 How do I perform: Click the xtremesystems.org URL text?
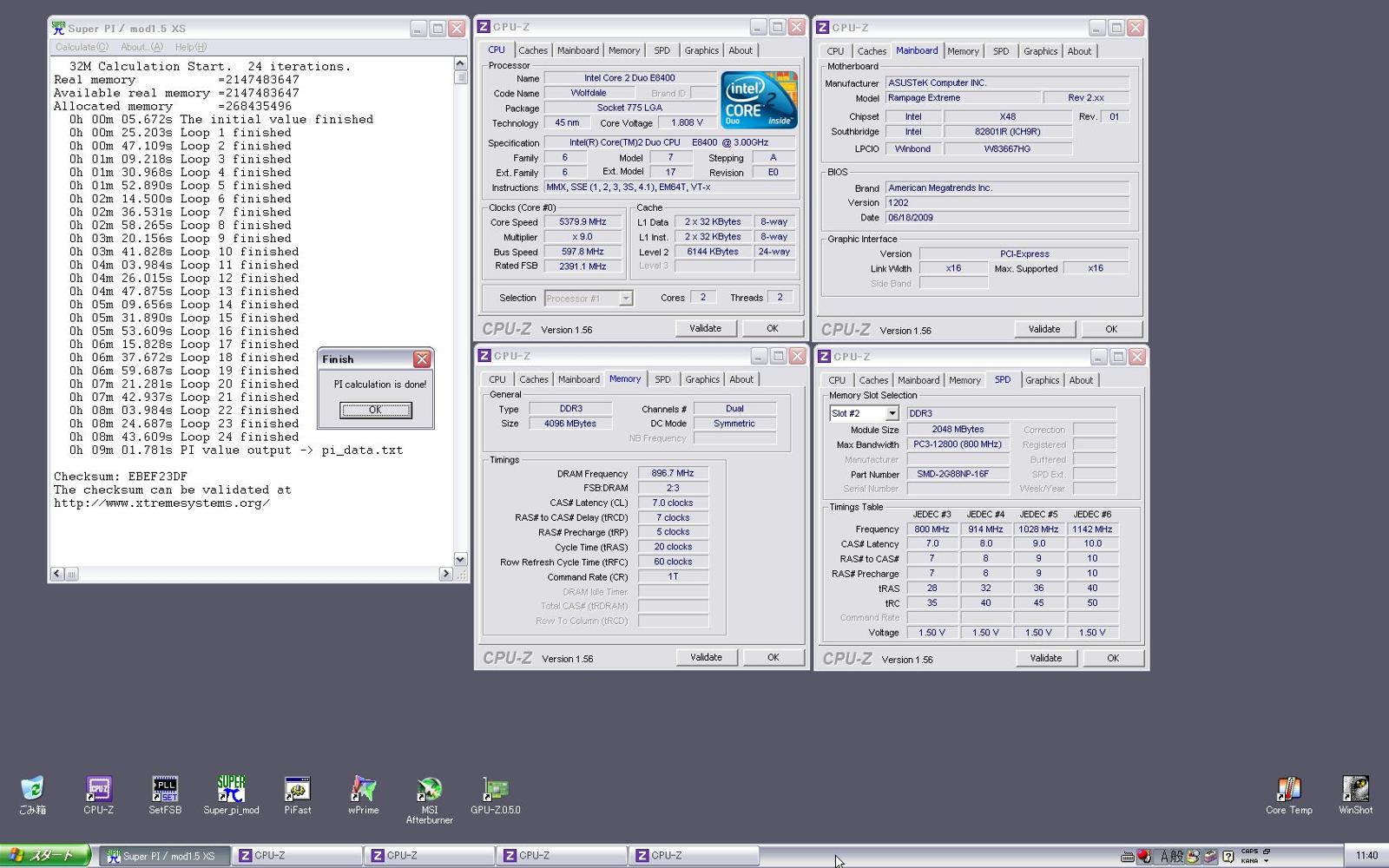[x=161, y=503]
